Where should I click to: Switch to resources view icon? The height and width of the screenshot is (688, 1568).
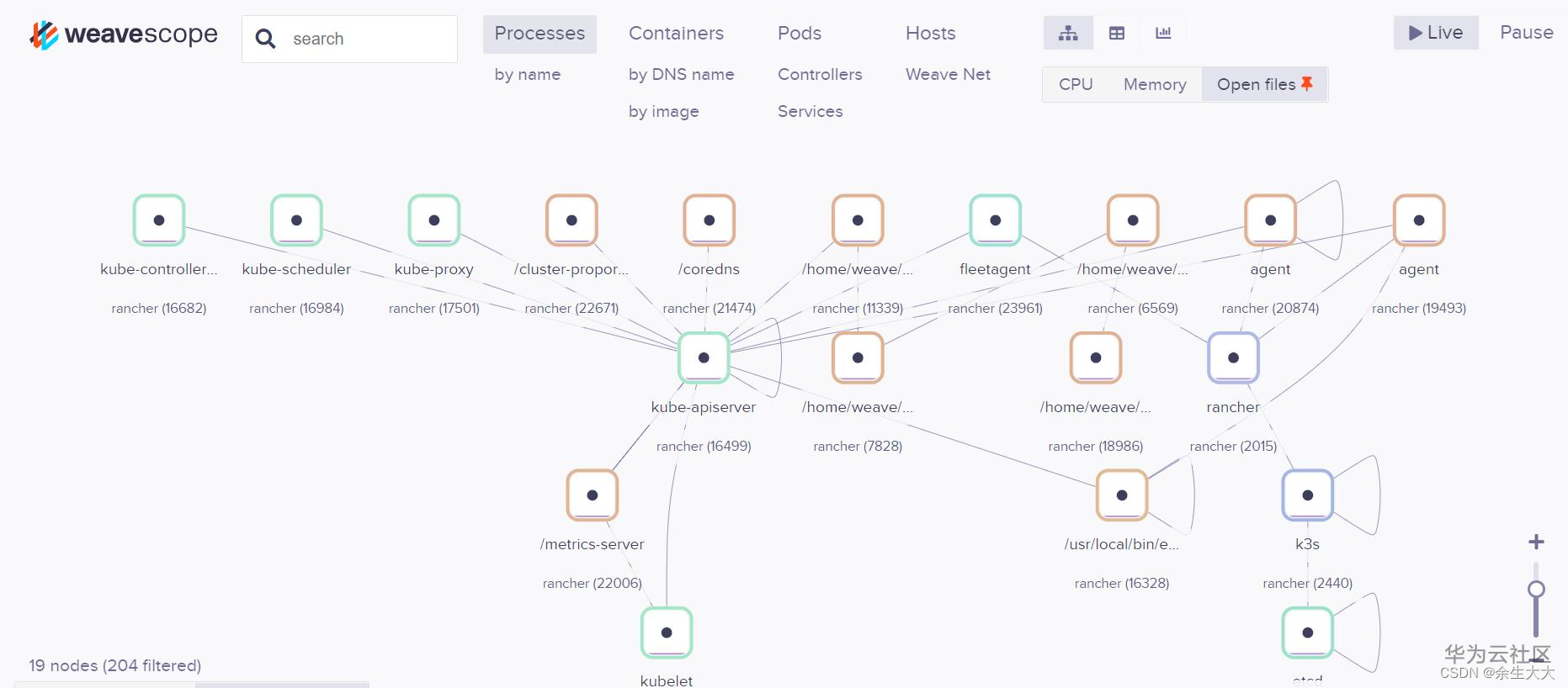pyautogui.click(x=1164, y=34)
